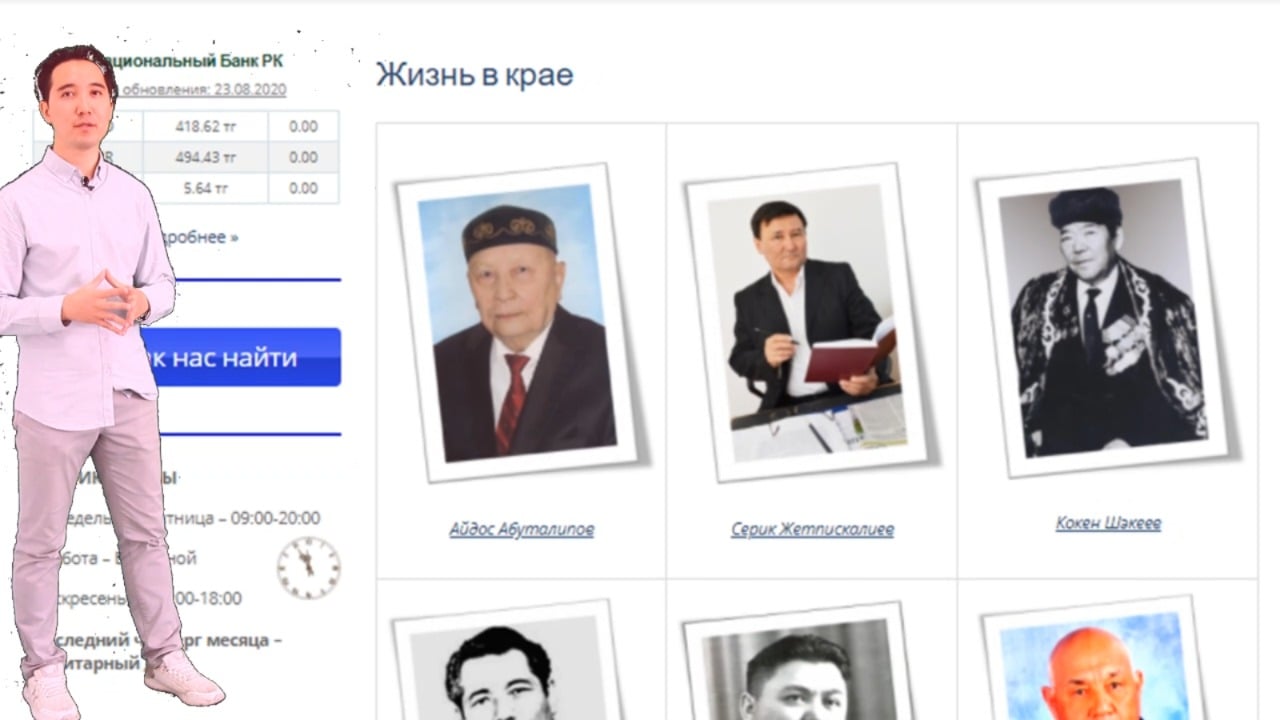Image resolution: width=1280 pixels, height=720 pixels.
Task: Click the photo of the man holding the red book
Action: [807, 322]
